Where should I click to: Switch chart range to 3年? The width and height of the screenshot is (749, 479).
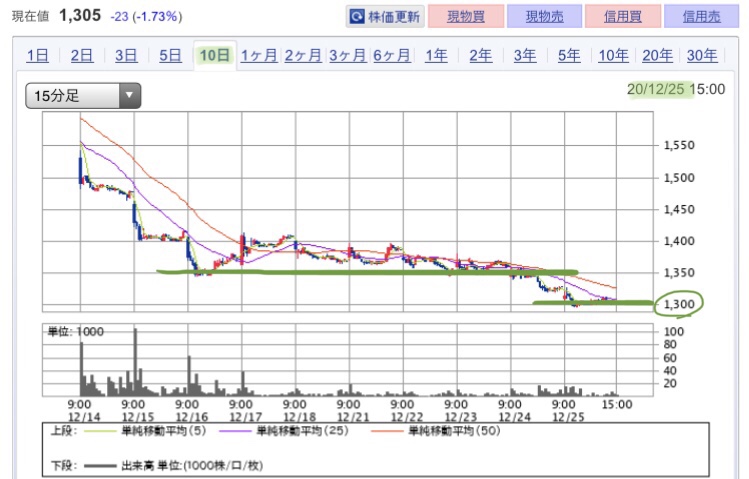click(525, 55)
